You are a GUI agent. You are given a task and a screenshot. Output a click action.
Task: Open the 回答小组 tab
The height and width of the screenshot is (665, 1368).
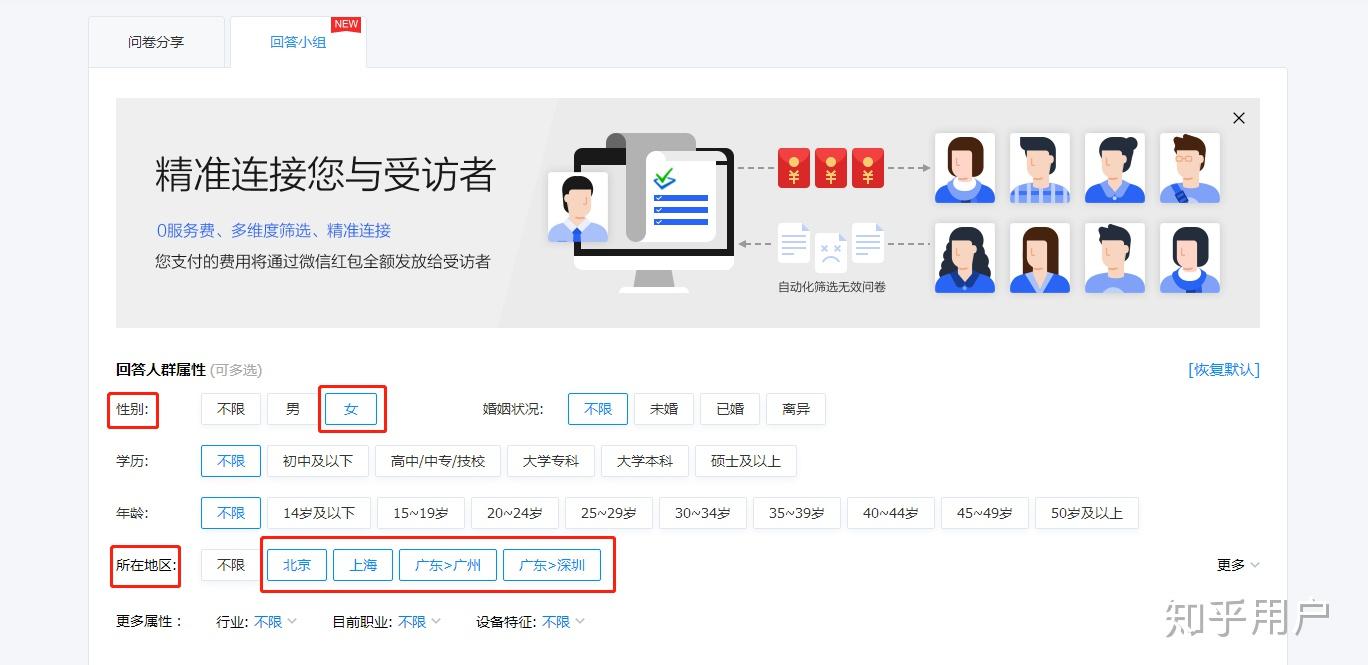point(298,42)
